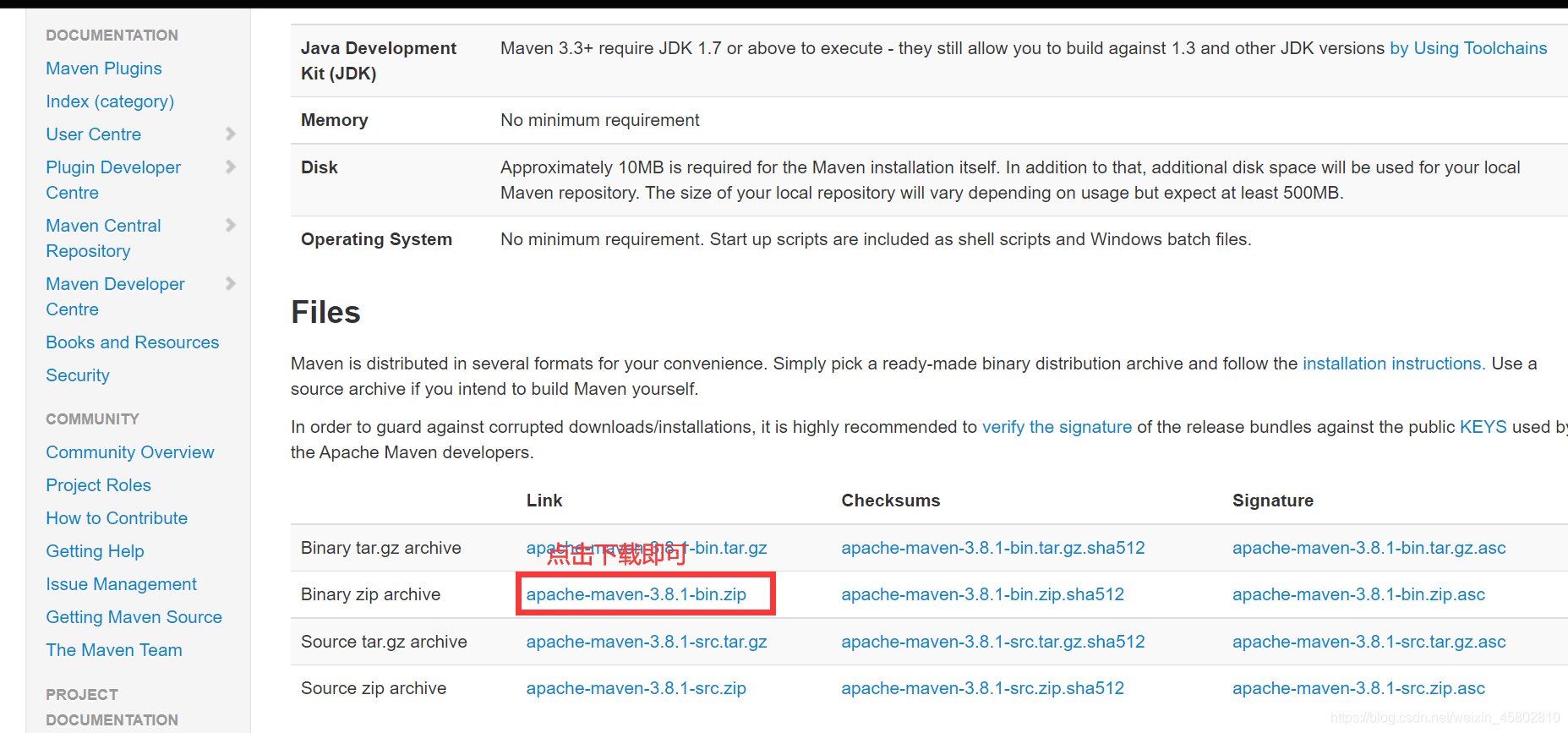Open Plugin Developer Centre link
Image resolution: width=1568 pixels, height=733 pixels.
click(x=113, y=179)
